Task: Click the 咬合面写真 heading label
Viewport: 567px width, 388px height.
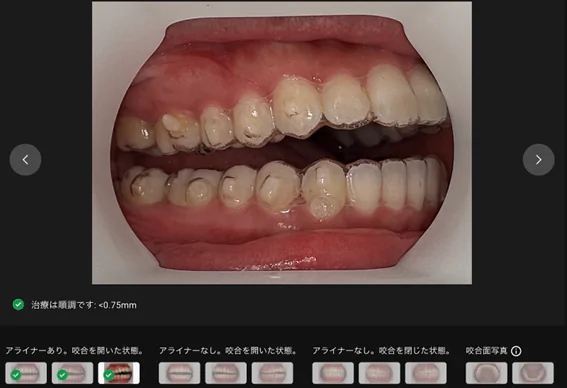Action: pyautogui.click(x=487, y=351)
